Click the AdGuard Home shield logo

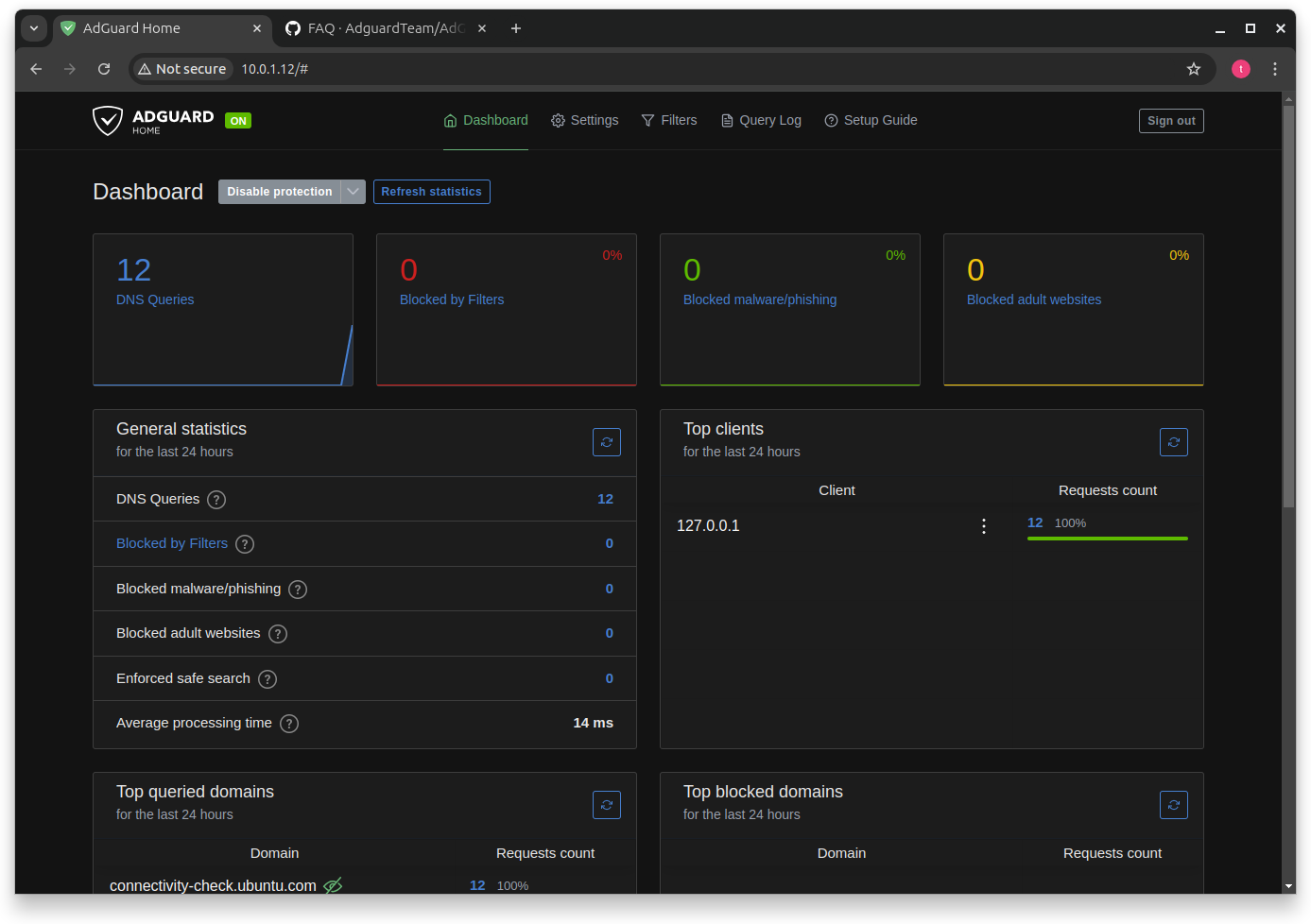(x=108, y=121)
